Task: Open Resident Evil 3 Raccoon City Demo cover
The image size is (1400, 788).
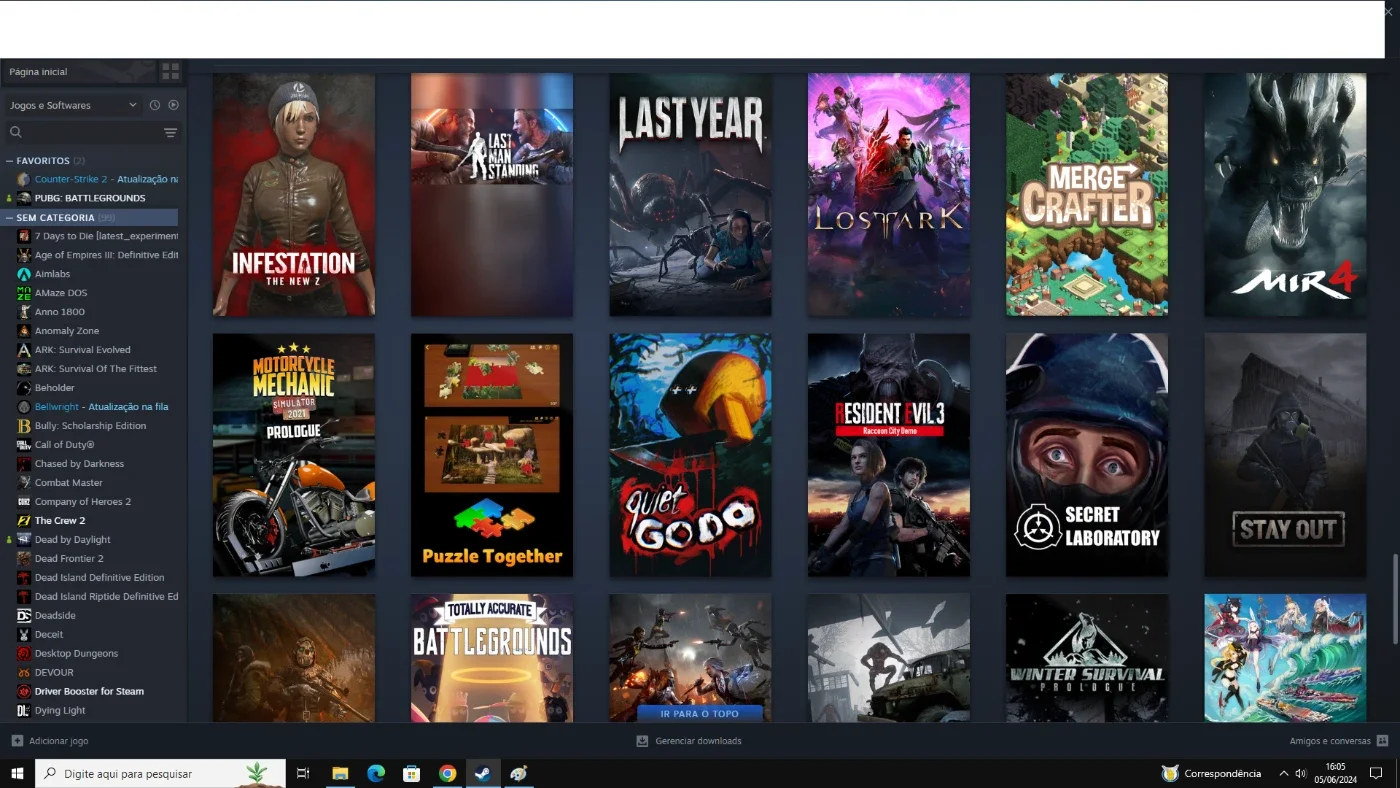Action: 889,455
